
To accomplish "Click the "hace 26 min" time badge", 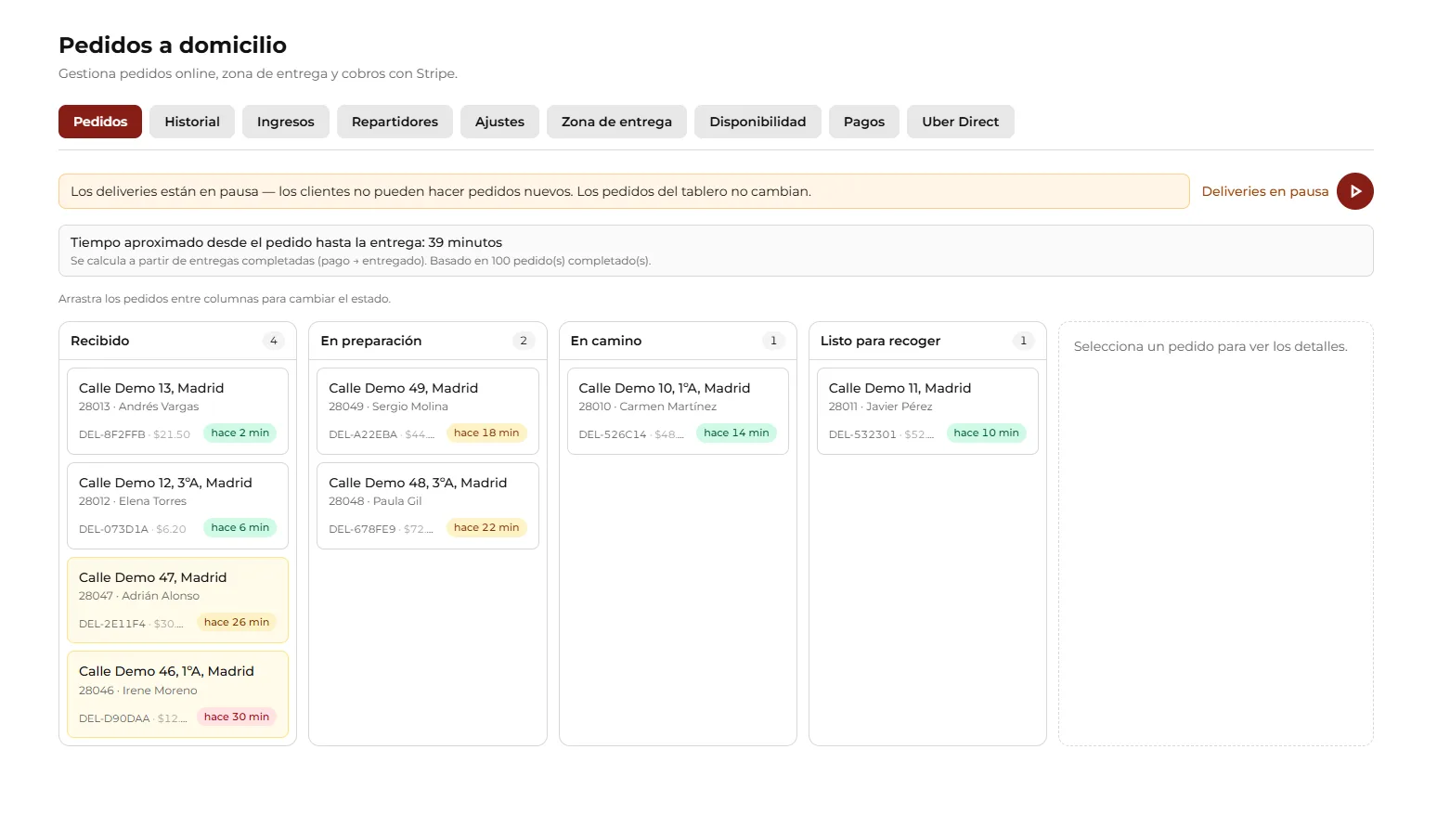I will tap(237, 622).
